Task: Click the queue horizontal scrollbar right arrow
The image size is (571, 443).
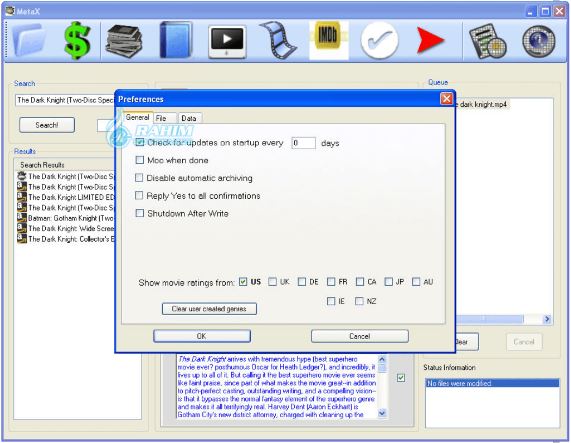Action: click(547, 319)
